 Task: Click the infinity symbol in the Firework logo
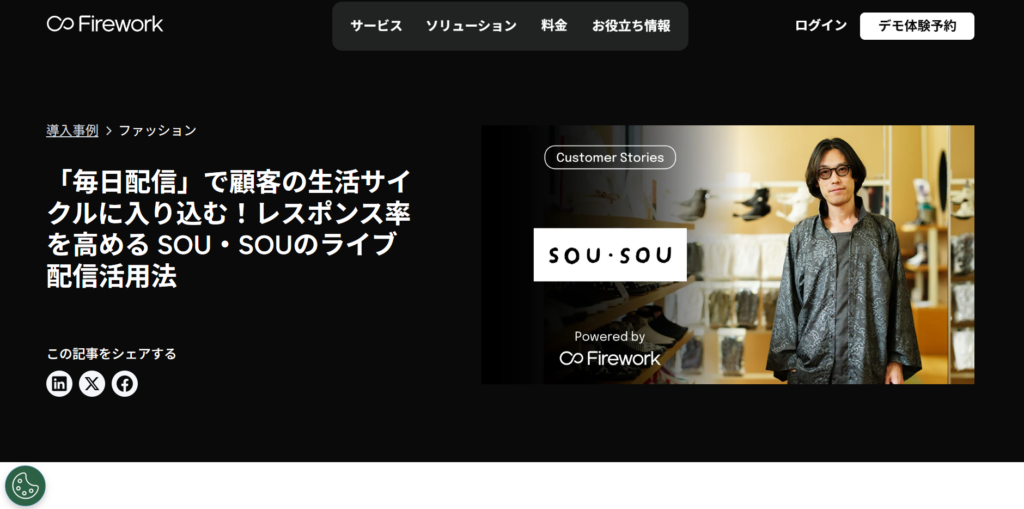coord(60,24)
